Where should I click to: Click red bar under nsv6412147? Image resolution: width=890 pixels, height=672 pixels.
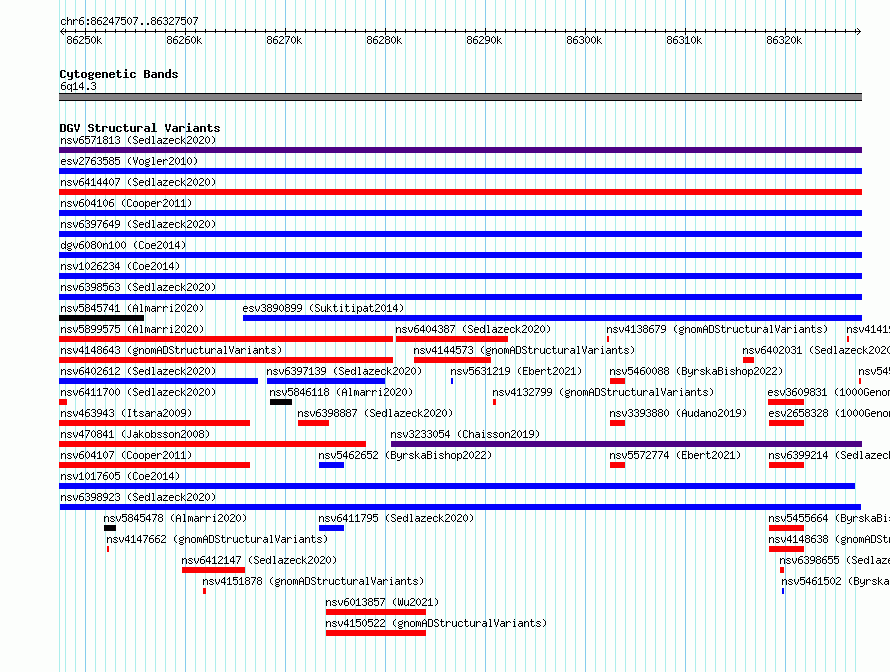pos(213,570)
